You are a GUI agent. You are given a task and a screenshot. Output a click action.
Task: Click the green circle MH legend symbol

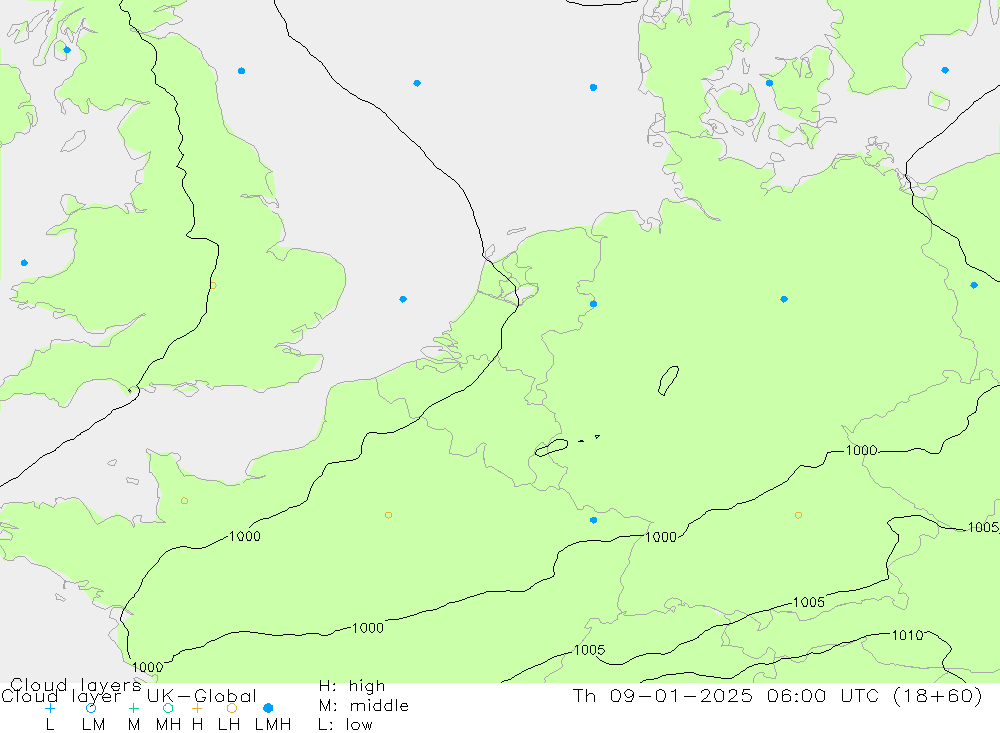[168, 708]
